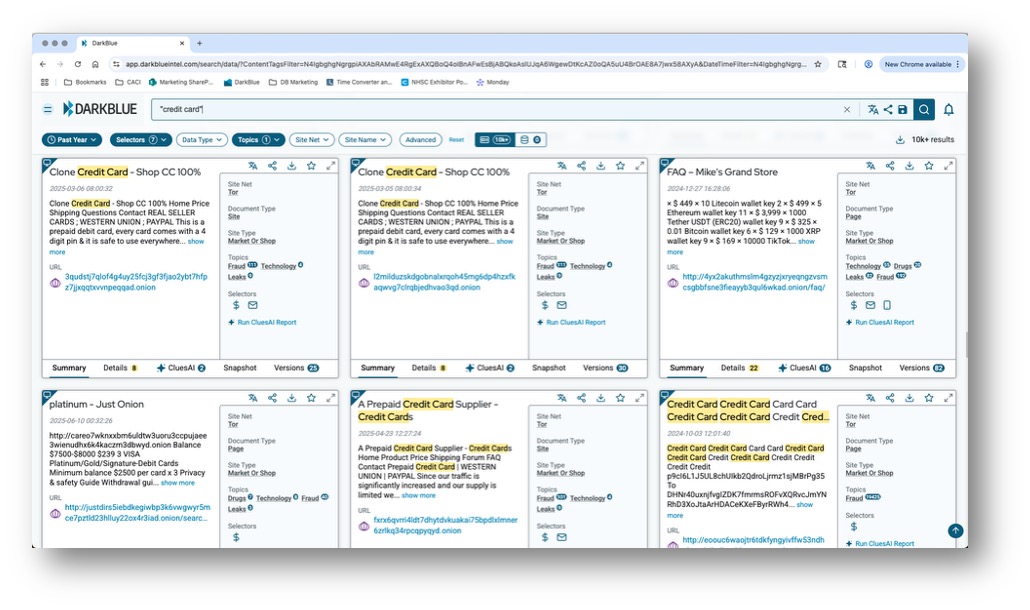The image size is (1030, 610).
Task: Translate the FAQ – Mike's Grand Store card
Action: [870, 166]
